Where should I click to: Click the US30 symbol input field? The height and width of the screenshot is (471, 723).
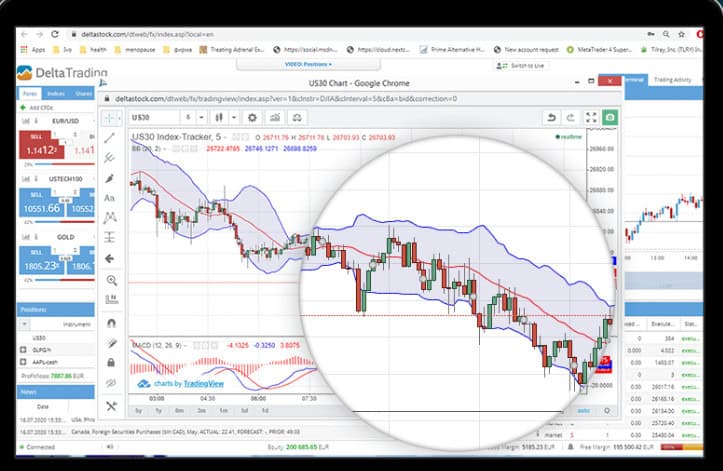click(x=154, y=118)
